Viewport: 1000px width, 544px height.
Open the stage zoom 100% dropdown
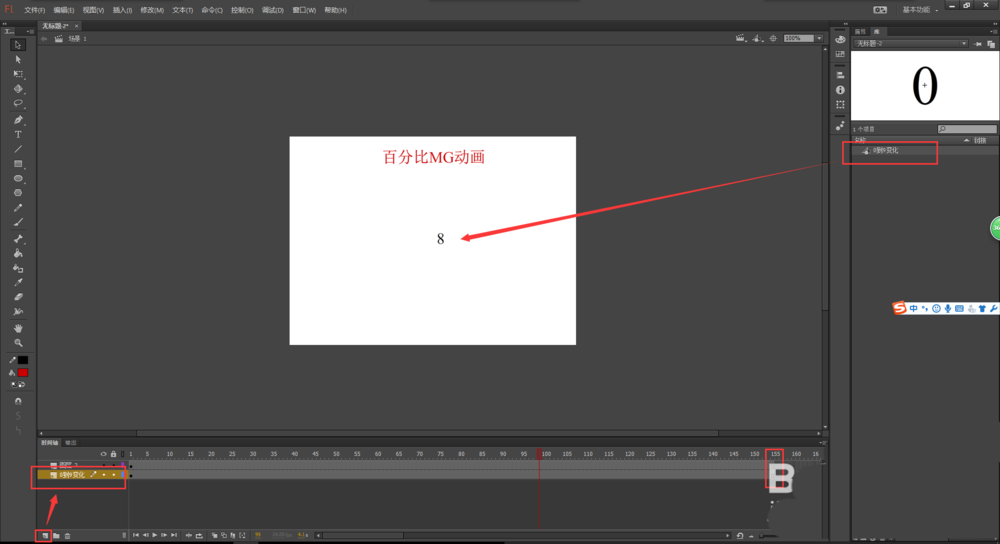(819, 39)
